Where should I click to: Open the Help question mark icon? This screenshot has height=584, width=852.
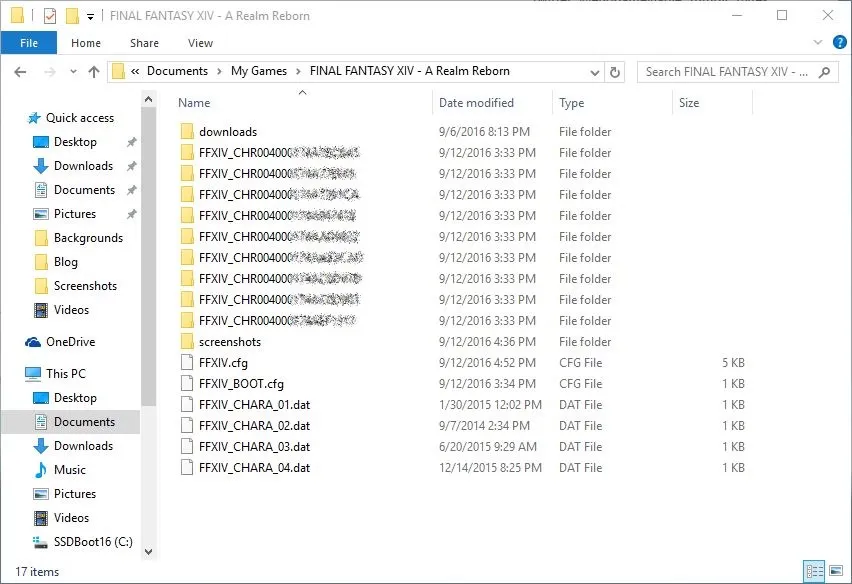pos(839,42)
